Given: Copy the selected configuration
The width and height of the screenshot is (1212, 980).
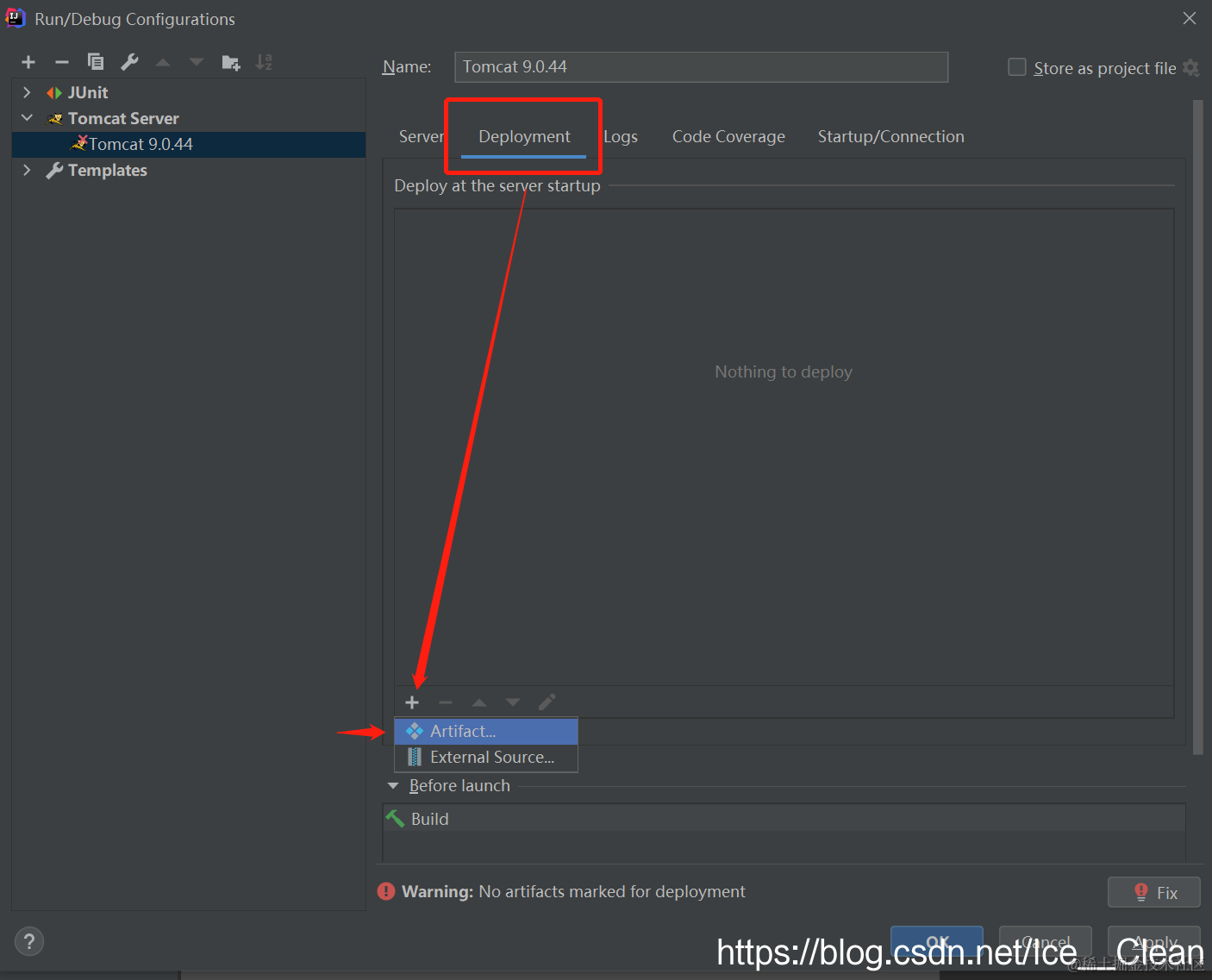Looking at the screenshot, I should point(96,62).
